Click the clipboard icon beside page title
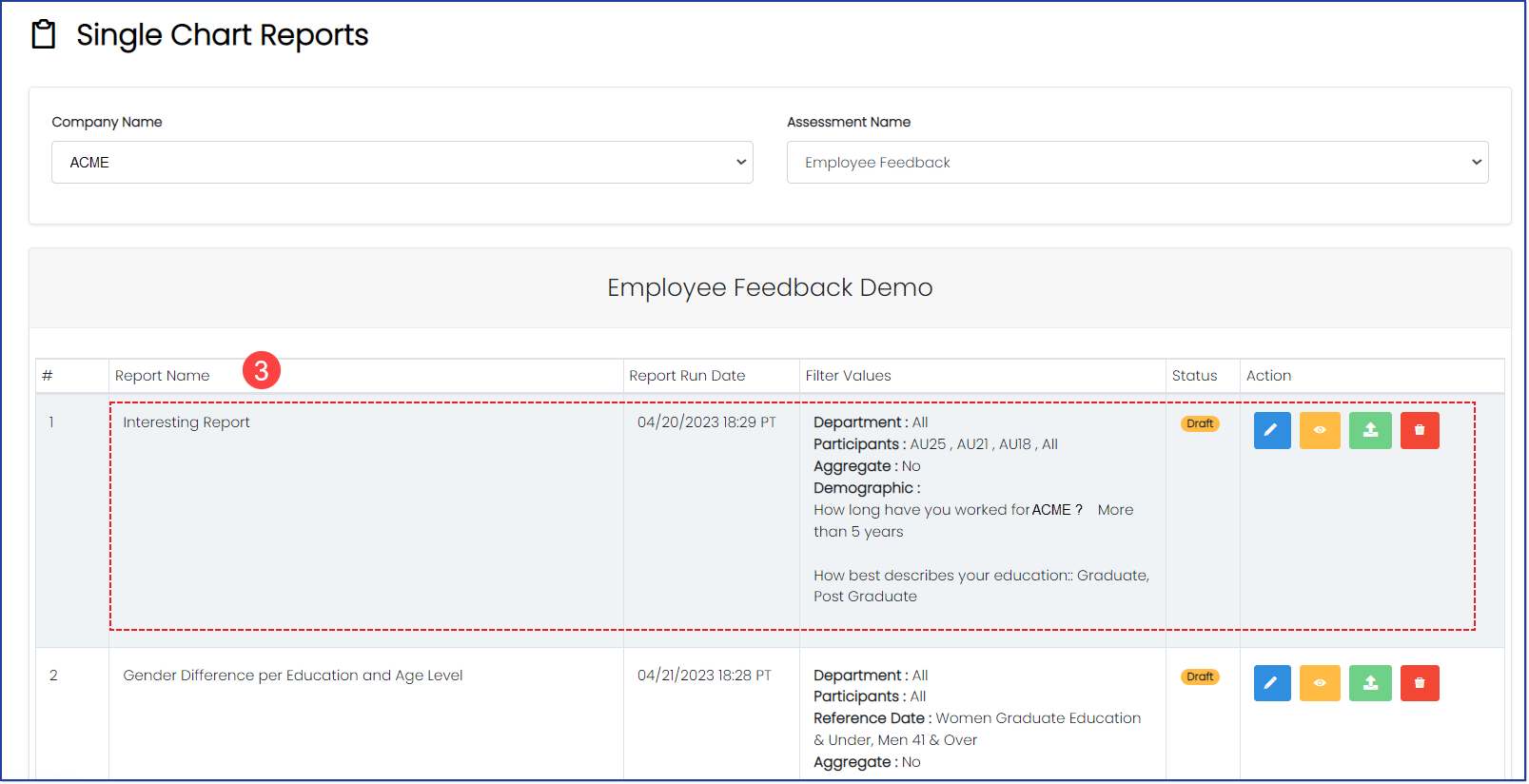The height and width of the screenshot is (784, 1529). (44, 35)
